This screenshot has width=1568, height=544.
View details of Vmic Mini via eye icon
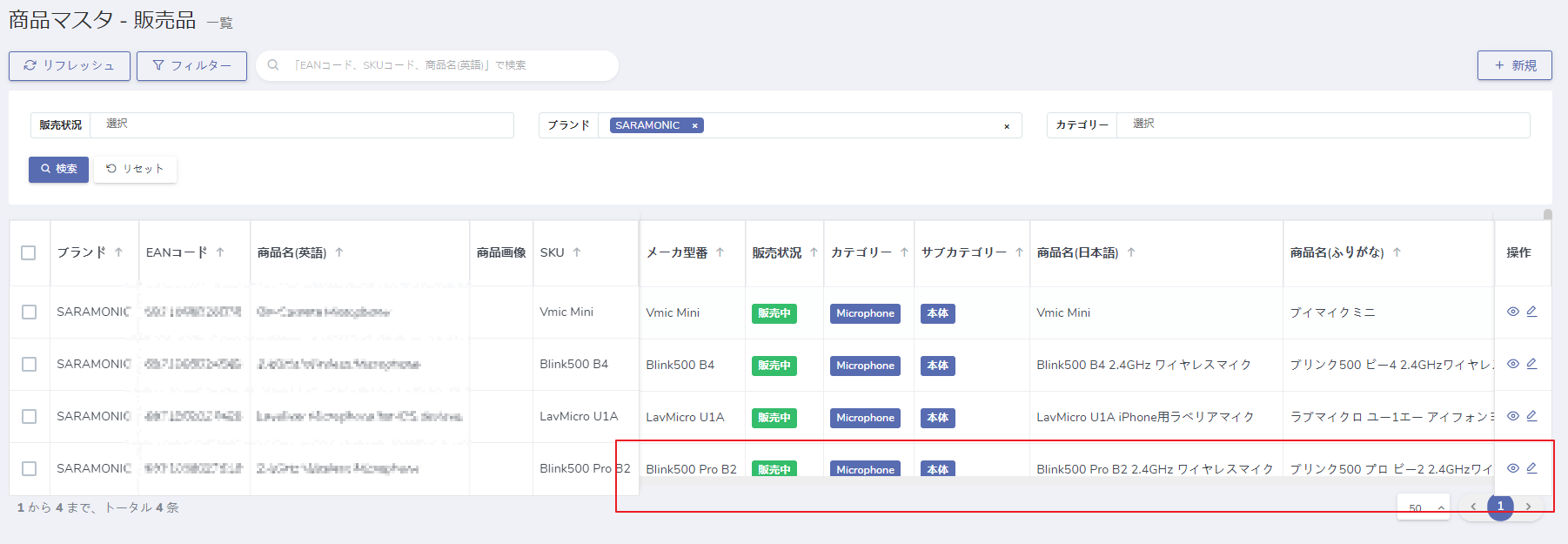point(1513,312)
